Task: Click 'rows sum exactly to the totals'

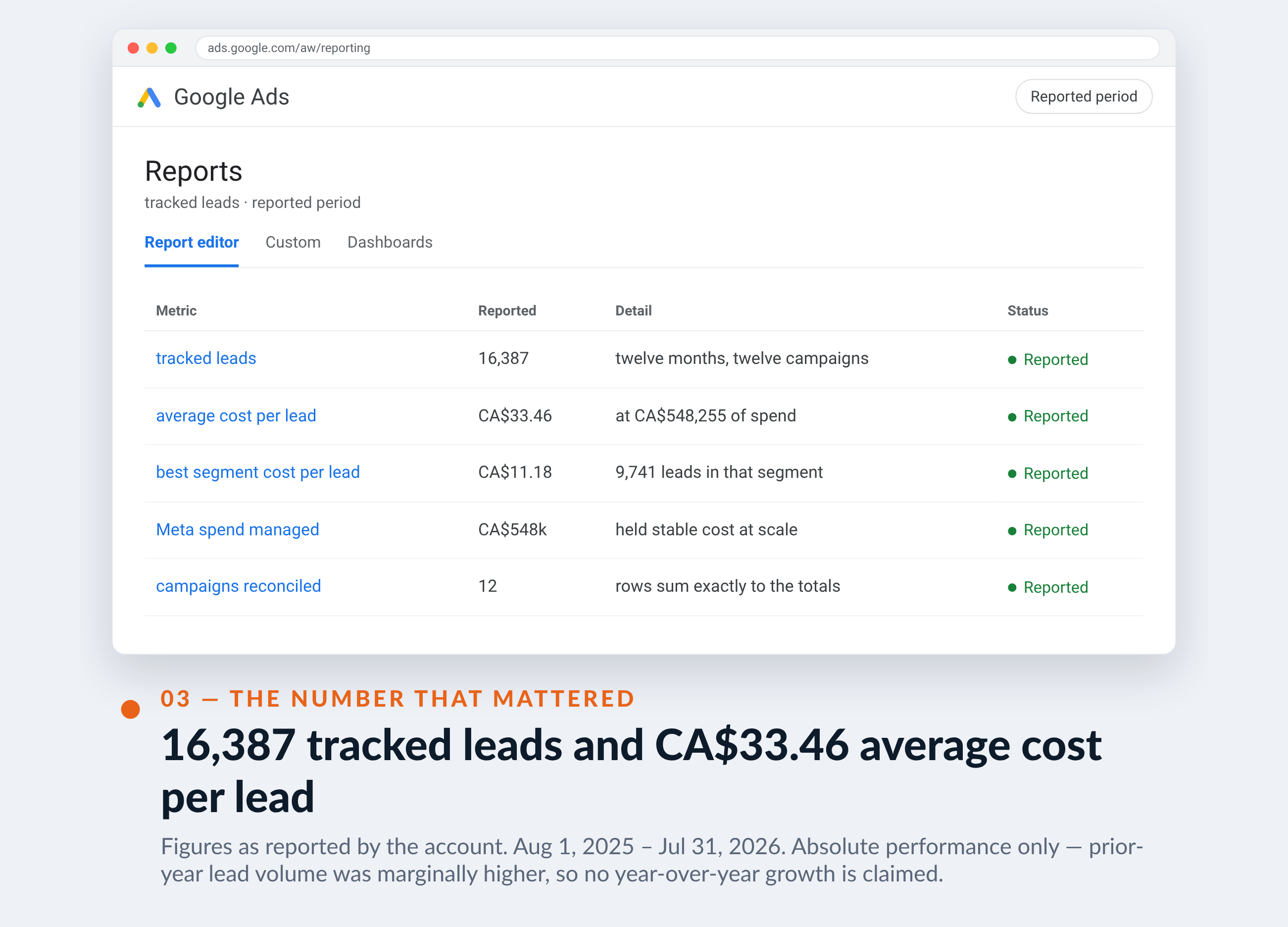Action: (x=728, y=586)
